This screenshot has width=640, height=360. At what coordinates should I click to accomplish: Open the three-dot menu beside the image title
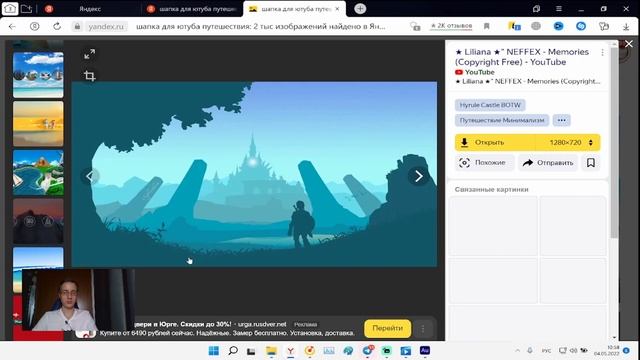602,52
